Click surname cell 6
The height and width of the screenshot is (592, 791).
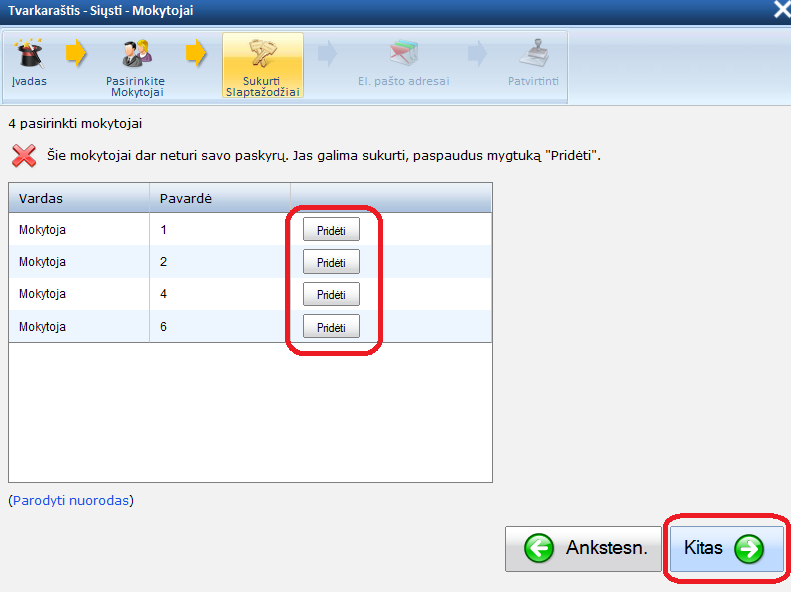pos(220,326)
